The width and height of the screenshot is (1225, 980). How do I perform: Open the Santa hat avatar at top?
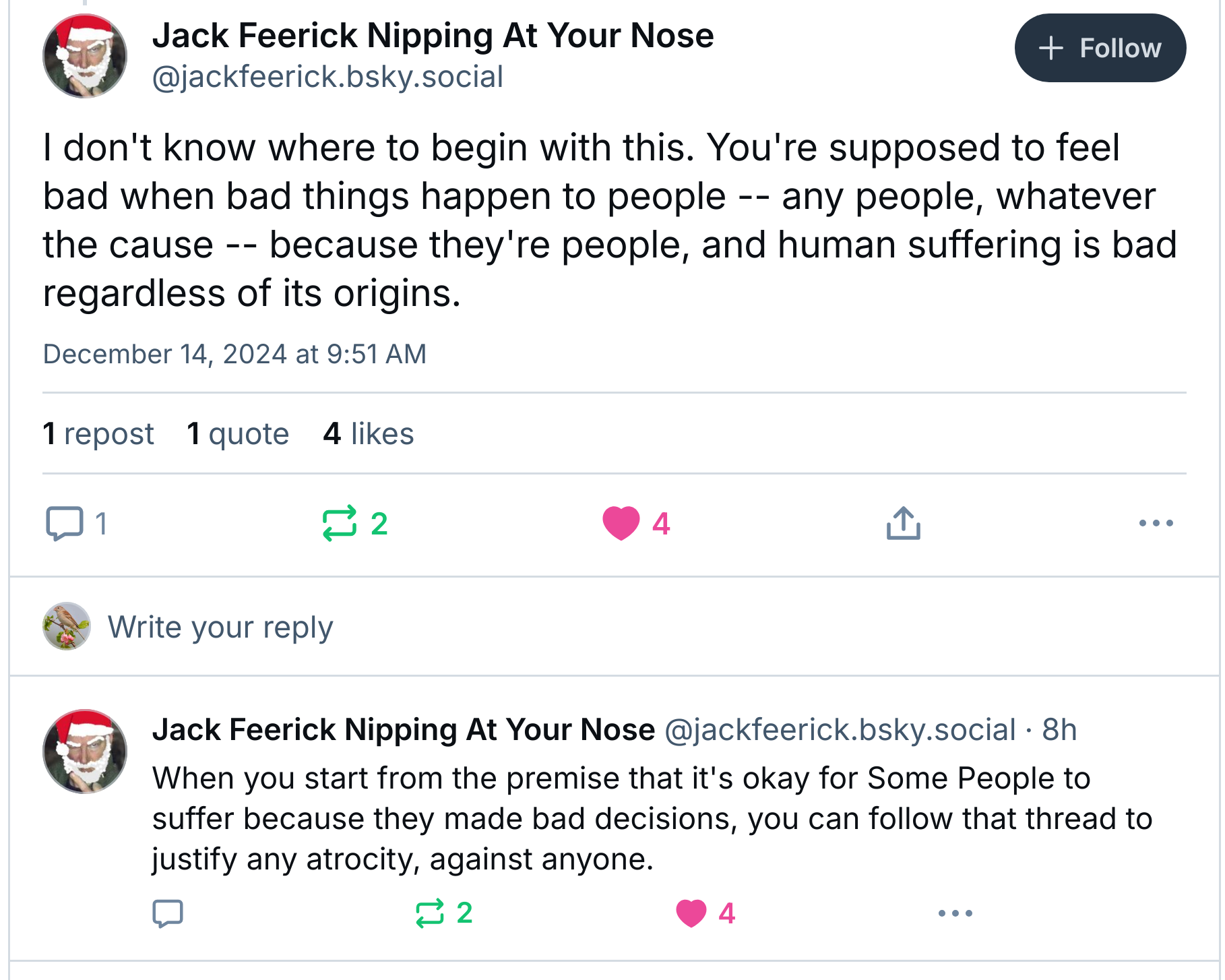85,56
